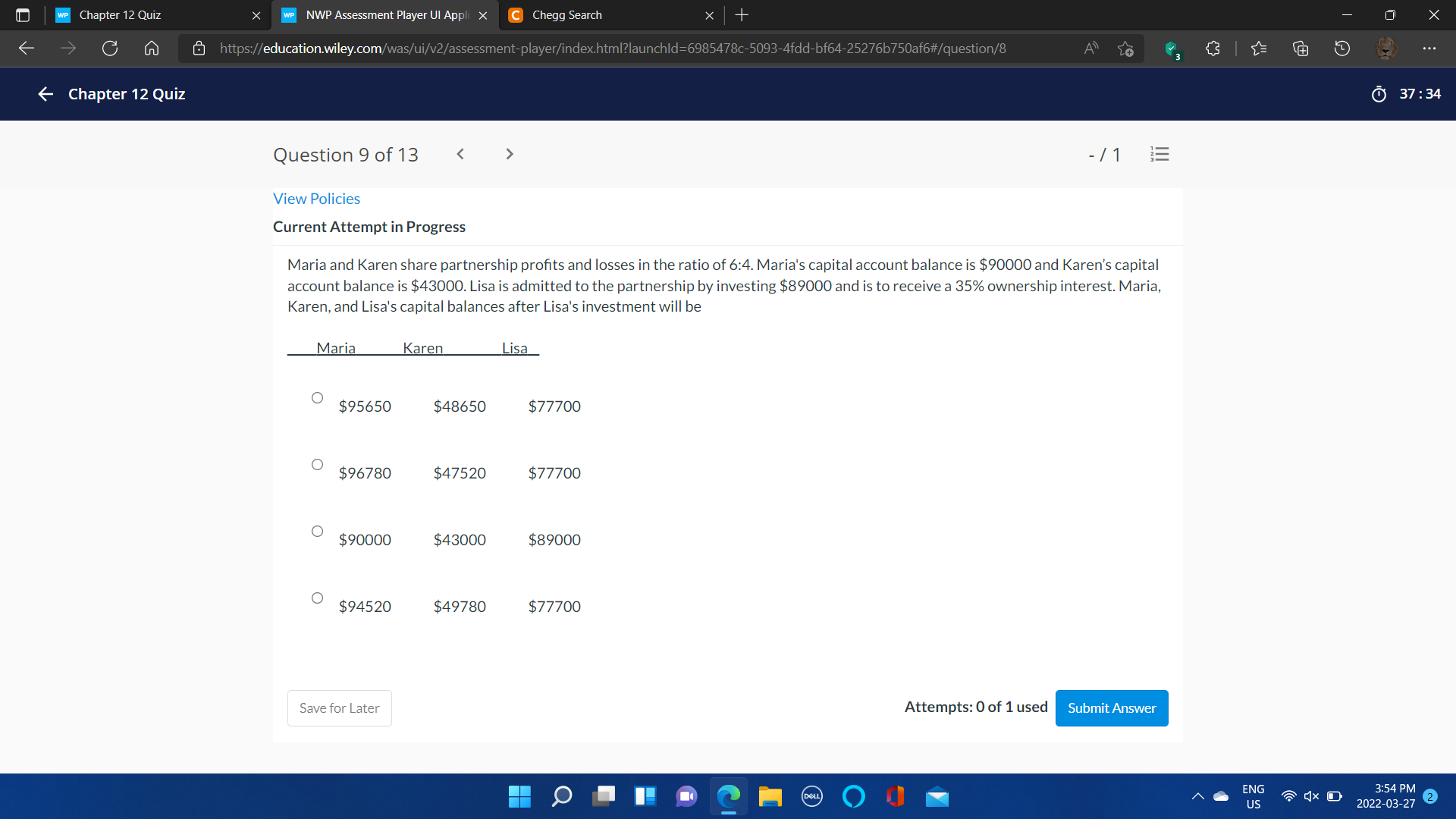Select the $96780 $47520 $77700 option
Screen dimensions: 1456x819
tap(317, 465)
